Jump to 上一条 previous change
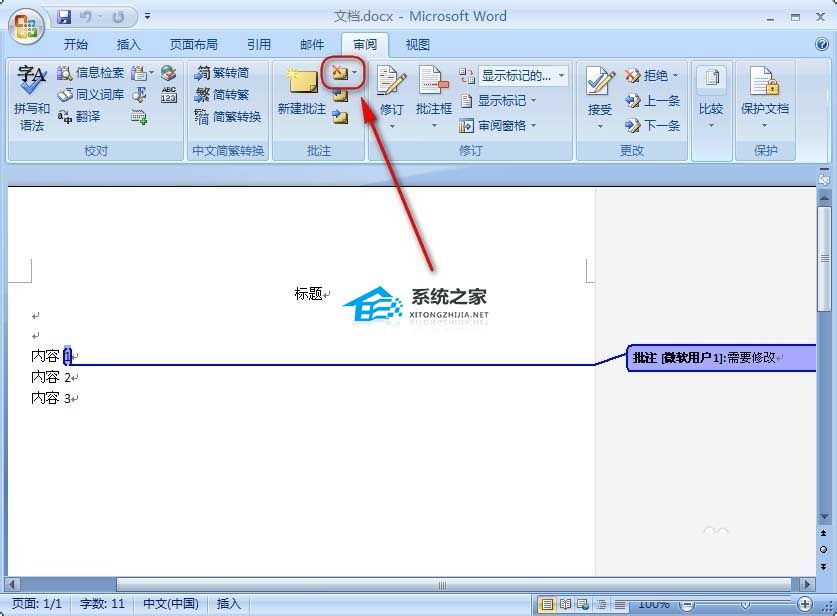This screenshot has width=837, height=616. (652, 100)
